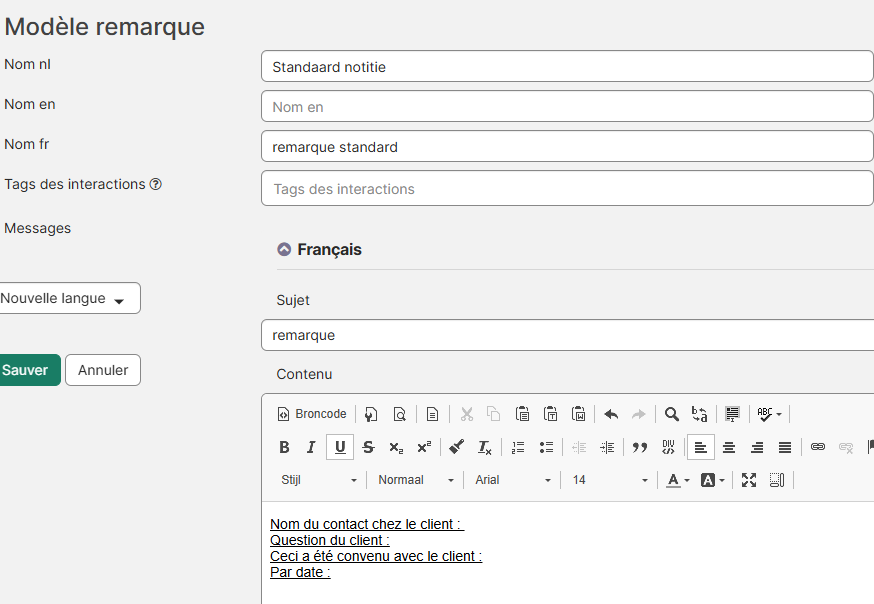Toggle italic formatting

tap(311, 447)
